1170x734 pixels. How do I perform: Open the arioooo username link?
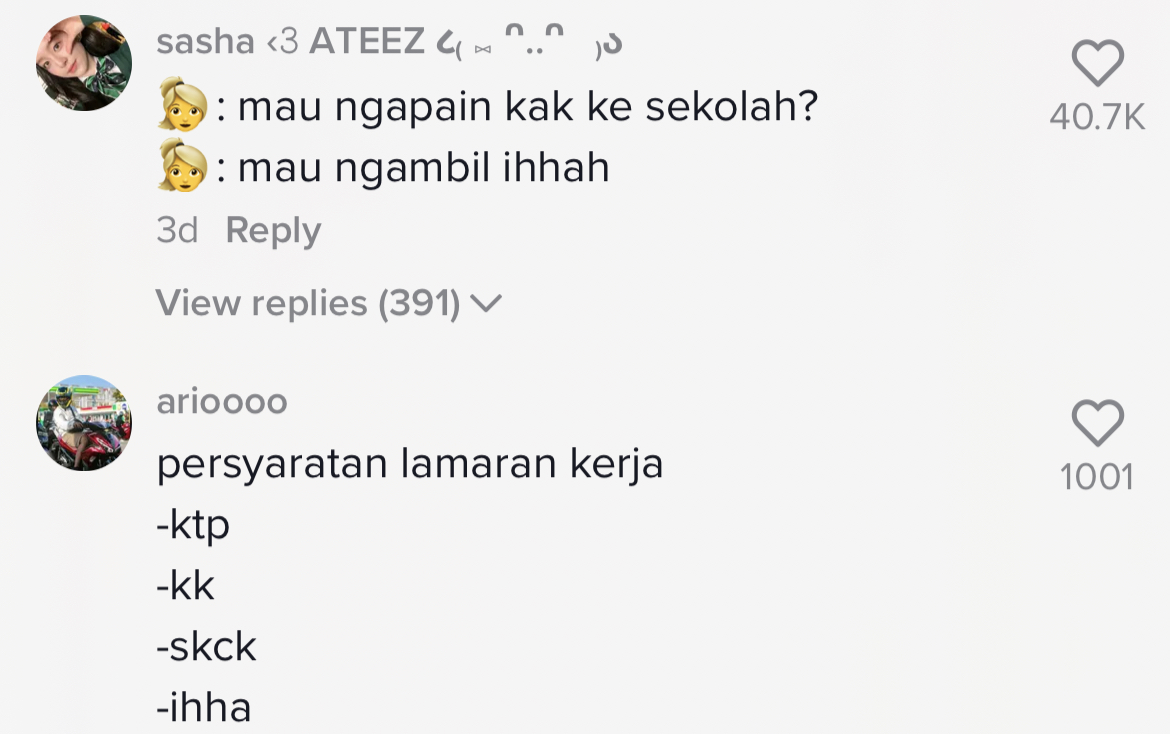point(222,401)
